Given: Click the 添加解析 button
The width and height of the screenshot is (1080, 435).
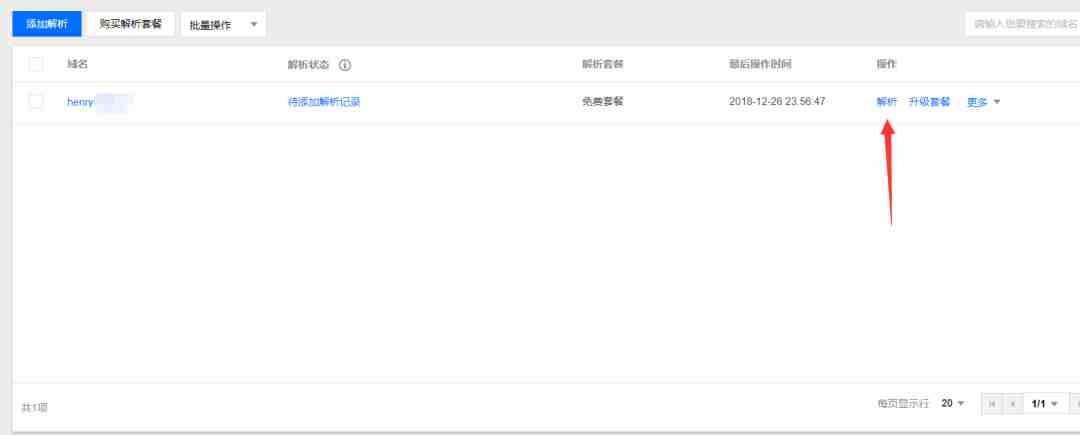Looking at the screenshot, I should [47, 24].
